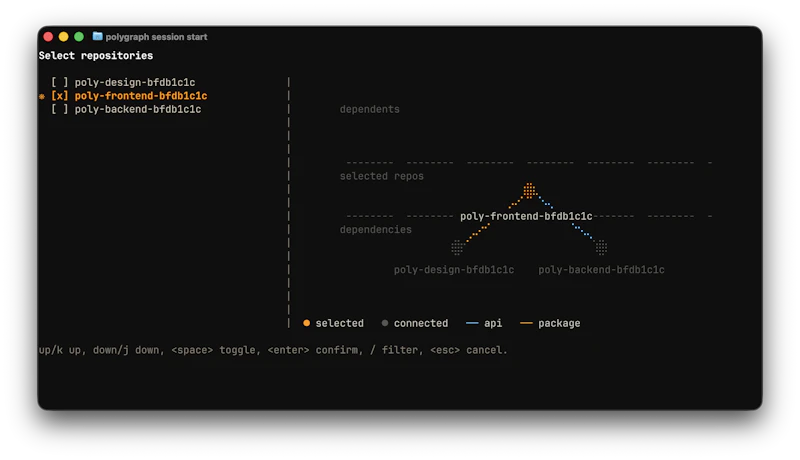800x460 pixels.
Task: Click the poly-frontend-bfdb1c1c label in the graph
Action: [x=526, y=216]
